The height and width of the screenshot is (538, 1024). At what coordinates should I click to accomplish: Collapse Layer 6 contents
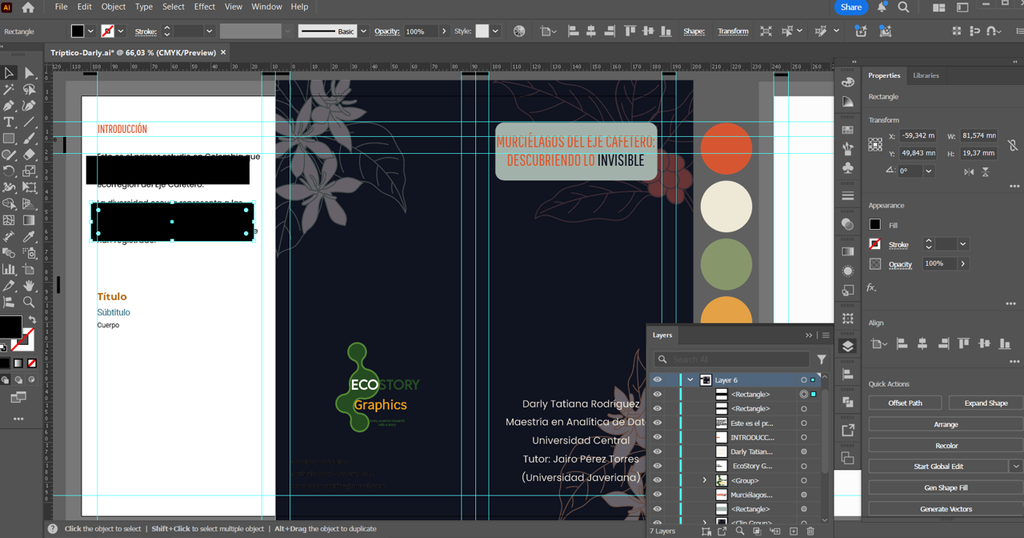(690, 380)
